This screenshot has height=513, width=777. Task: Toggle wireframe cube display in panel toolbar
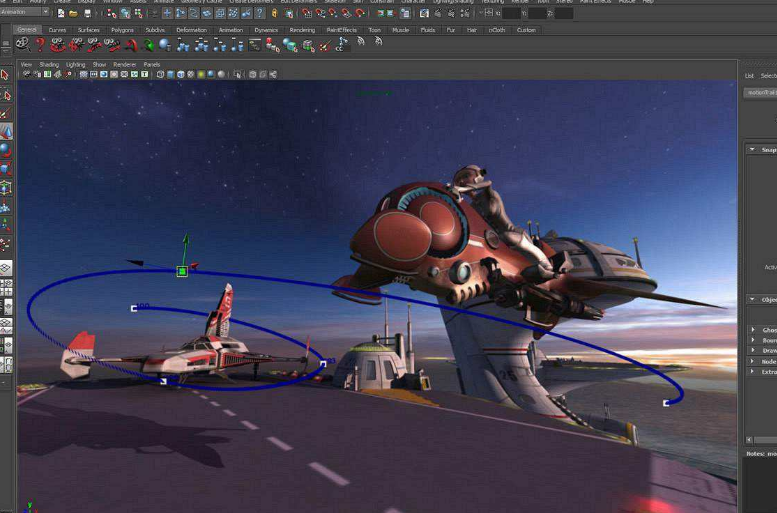point(161,74)
